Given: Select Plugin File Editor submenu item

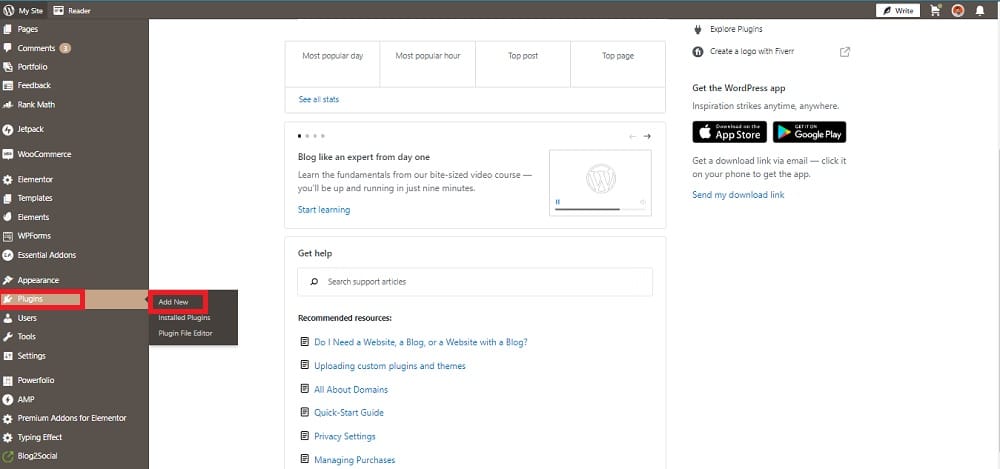Looking at the screenshot, I should pyautogui.click(x=185, y=333).
